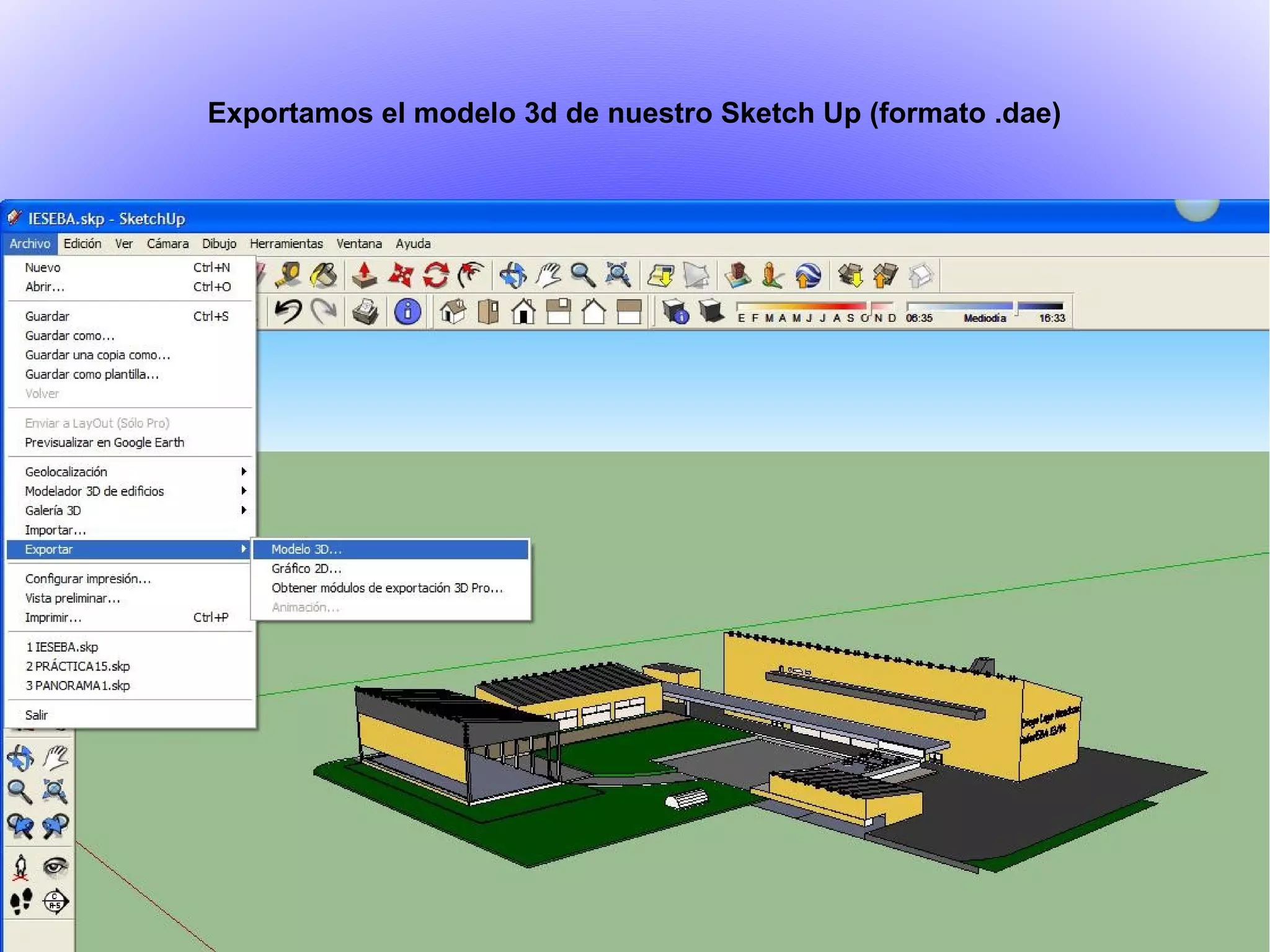Screen dimensions: 1270x952
Task: Select the Push/Pull tool
Action: [x=365, y=275]
